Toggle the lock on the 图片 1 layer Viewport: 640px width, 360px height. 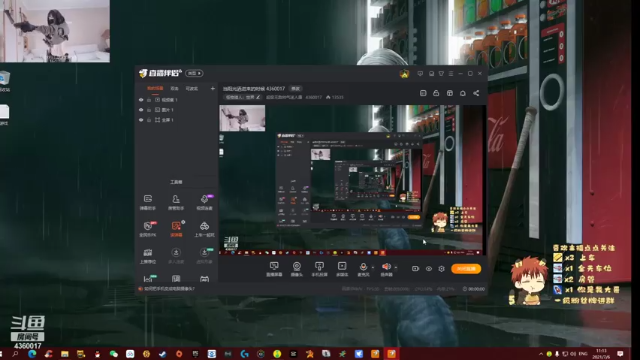149,110
